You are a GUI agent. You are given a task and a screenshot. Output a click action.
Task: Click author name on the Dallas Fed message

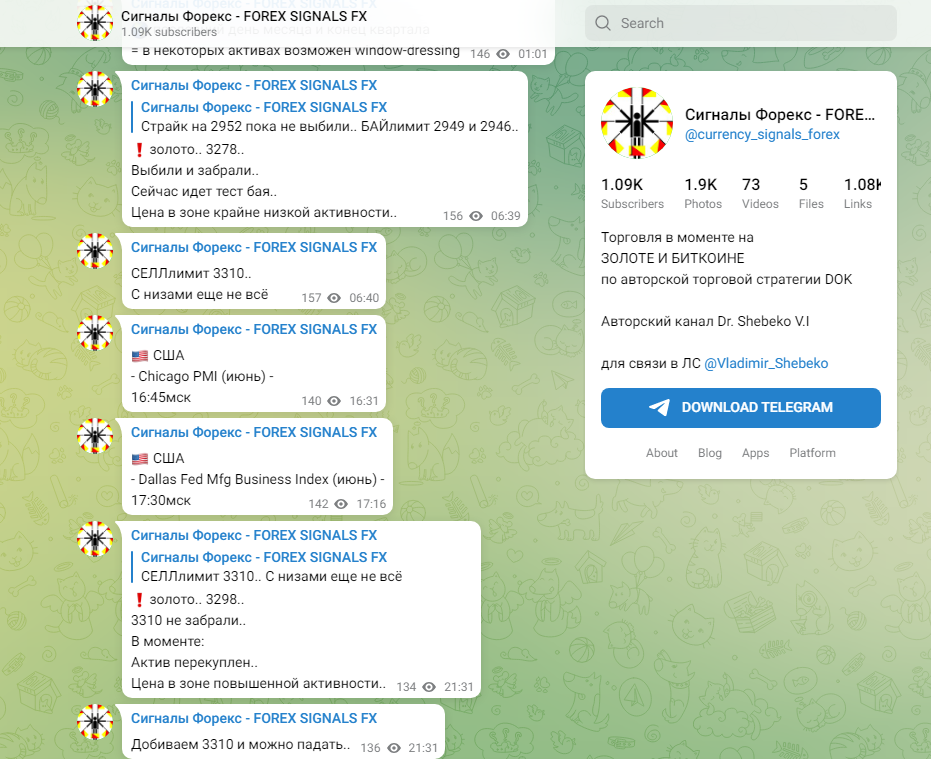pyautogui.click(x=254, y=432)
